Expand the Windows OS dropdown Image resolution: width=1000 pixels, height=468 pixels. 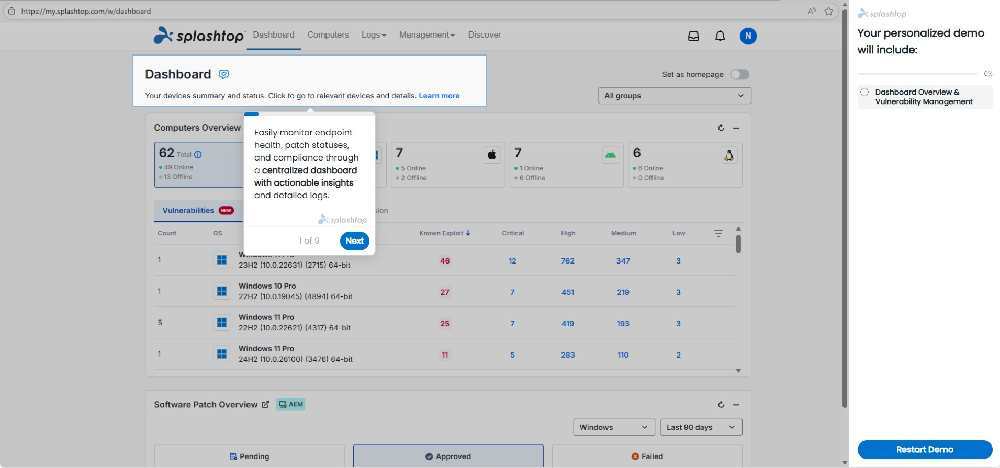click(x=615, y=427)
